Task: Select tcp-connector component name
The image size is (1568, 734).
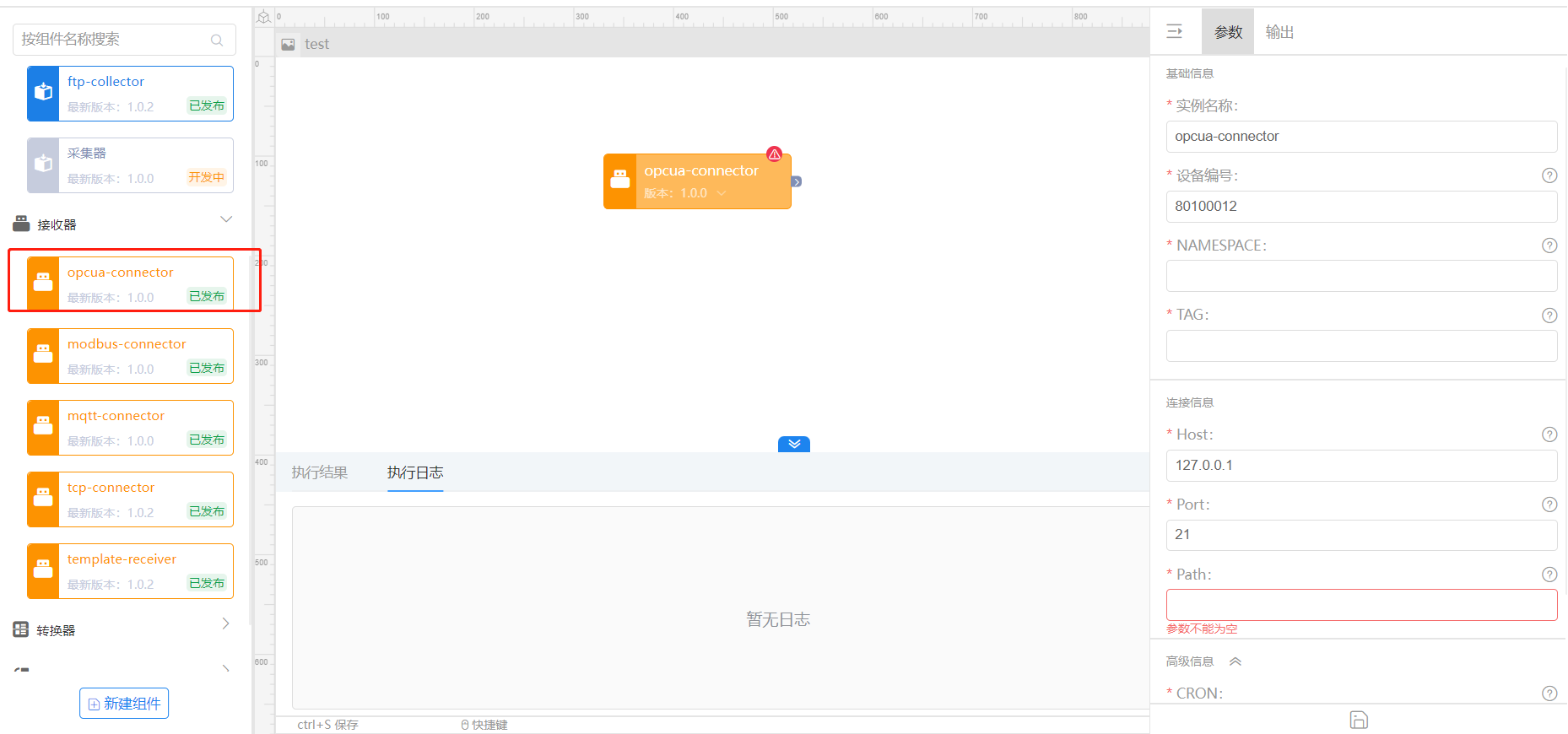Action: [111, 488]
